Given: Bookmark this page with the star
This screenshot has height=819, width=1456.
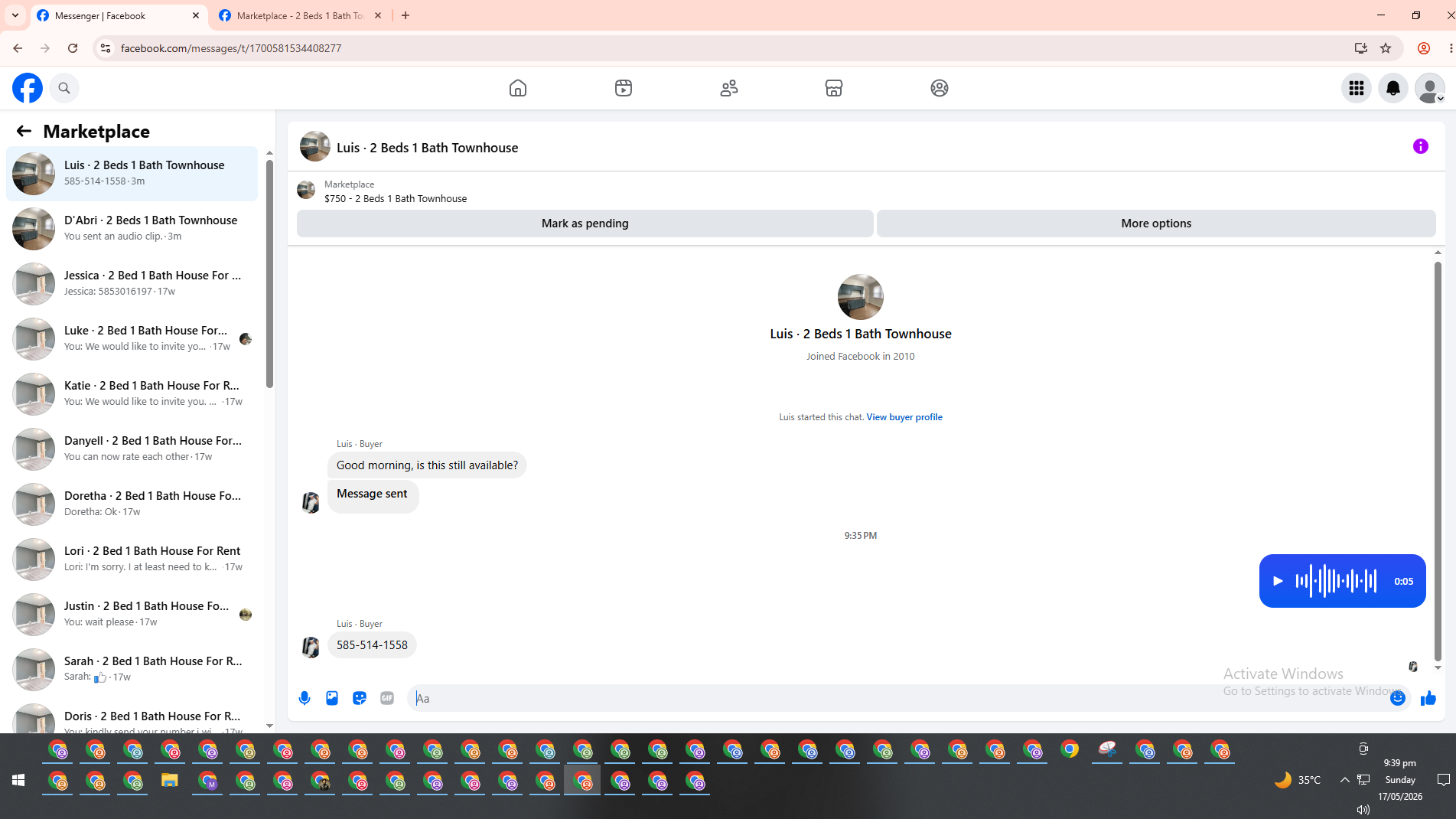Looking at the screenshot, I should click(1386, 48).
